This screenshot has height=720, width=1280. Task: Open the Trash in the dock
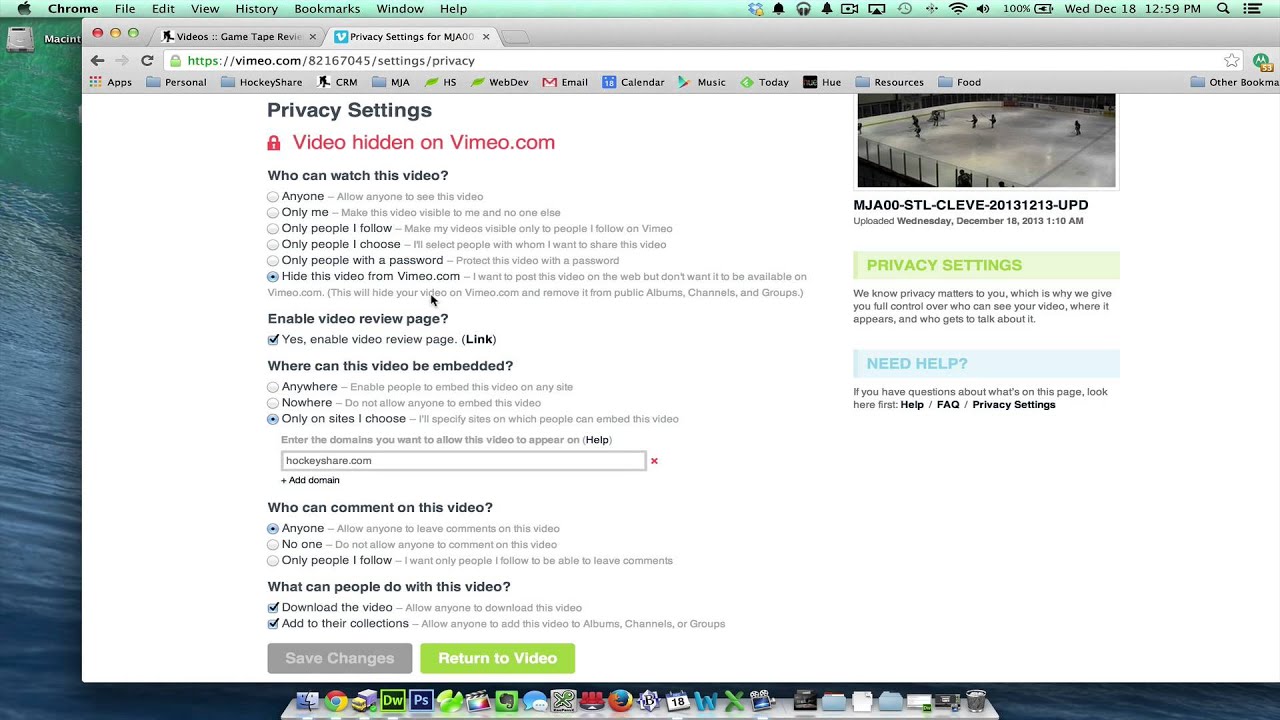(x=976, y=702)
